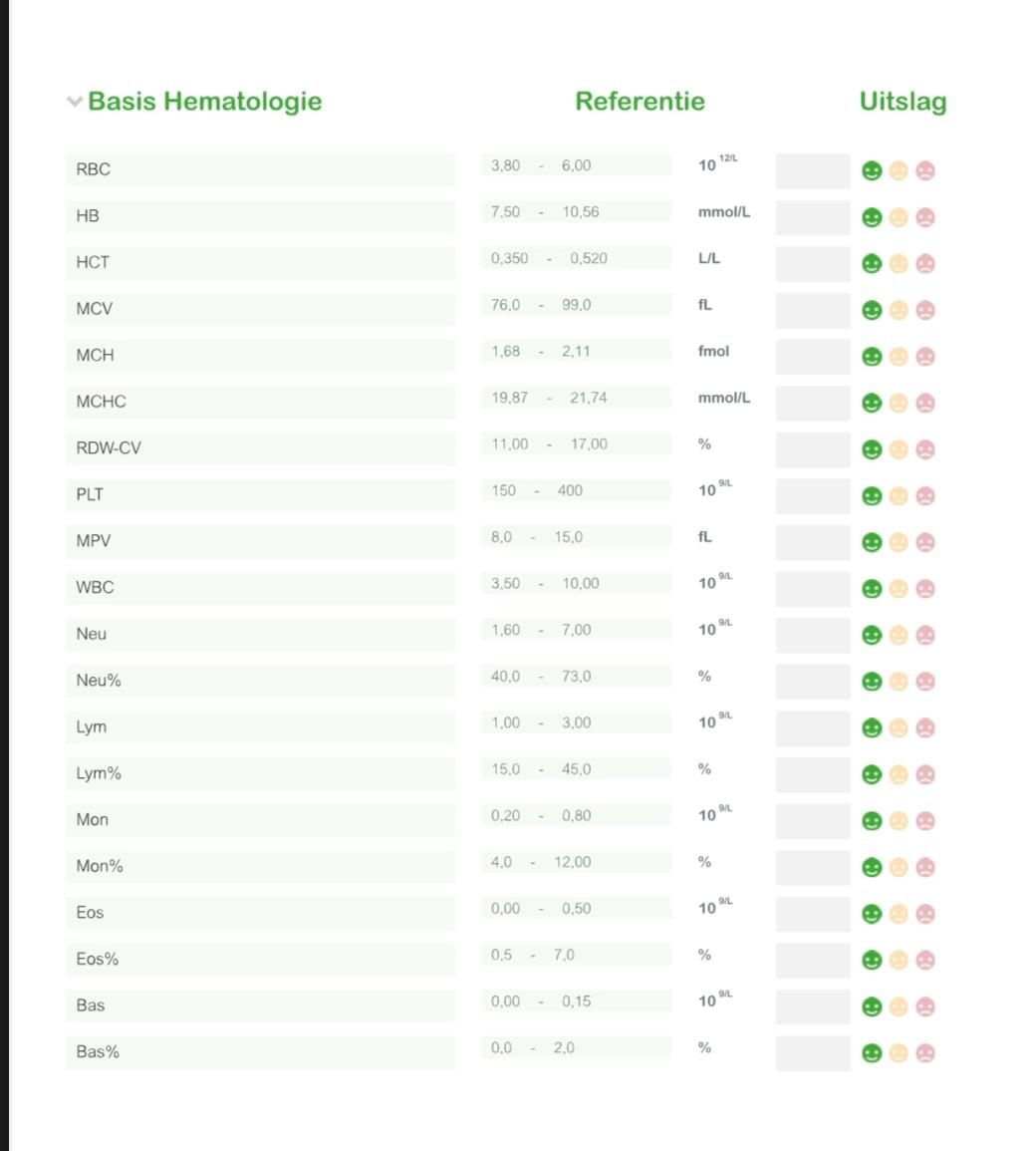Image resolution: width=1036 pixels, height=1151 pixels.
Task: Click the Uitslag column header
Action: pos(903,102)
